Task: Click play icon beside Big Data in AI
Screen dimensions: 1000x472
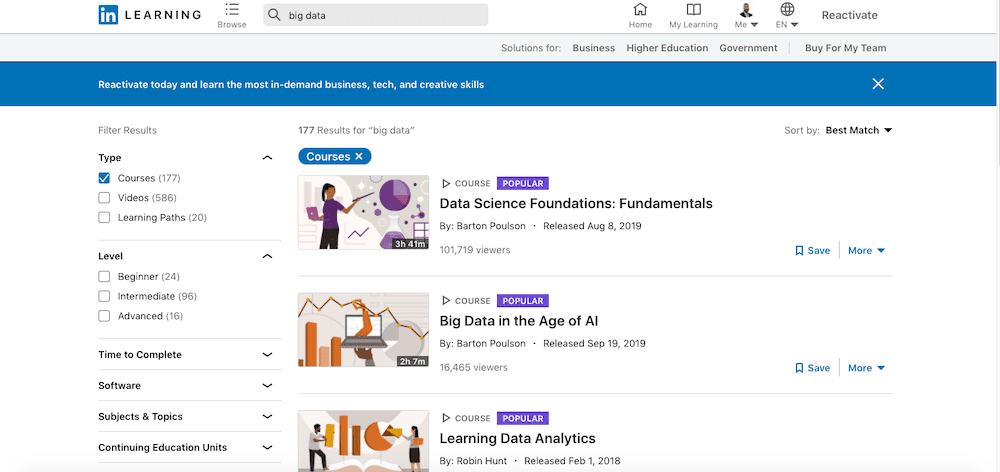Action: (x=446, y=301)
